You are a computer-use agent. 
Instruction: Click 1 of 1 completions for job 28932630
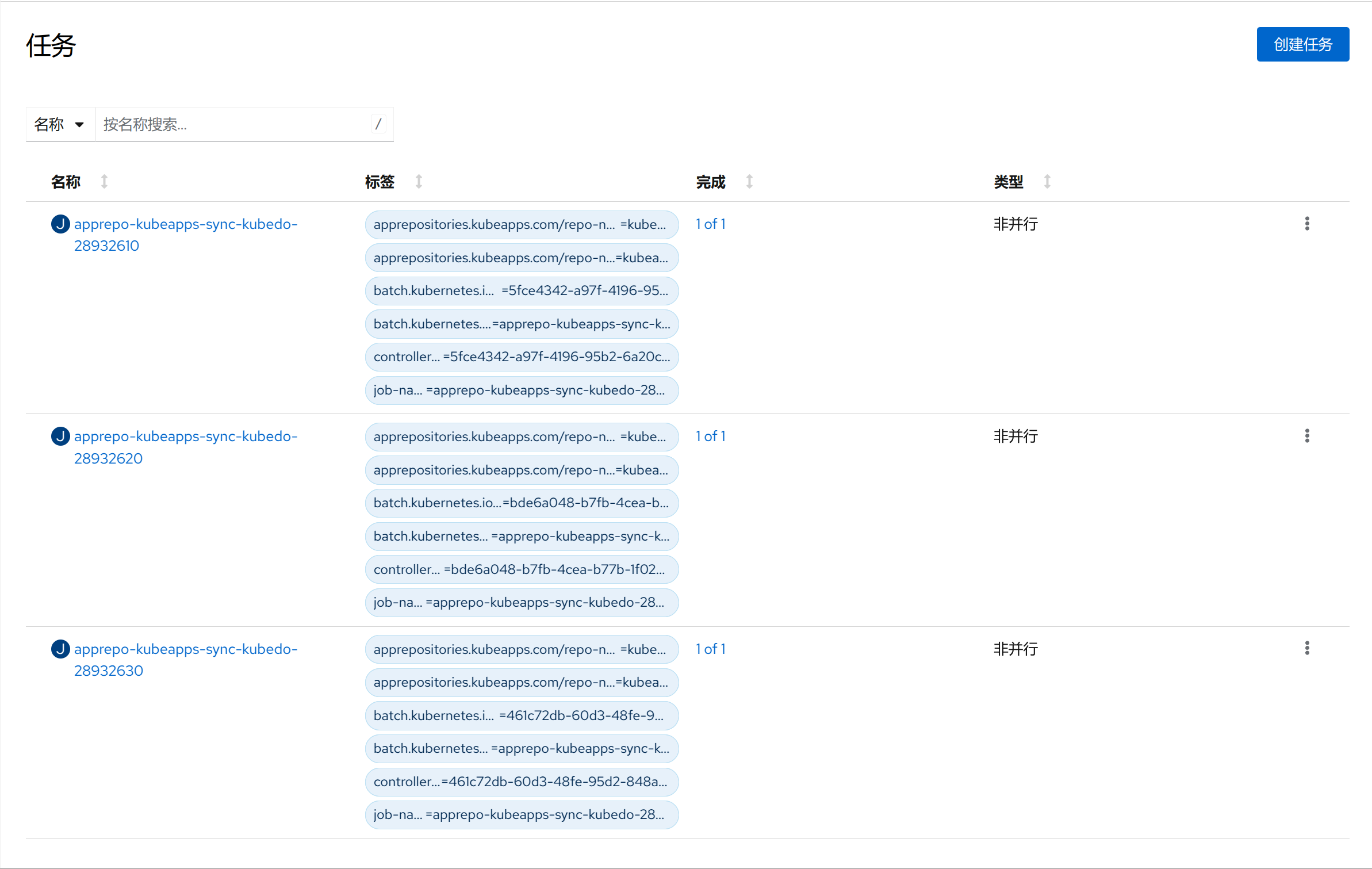[710, 649]
